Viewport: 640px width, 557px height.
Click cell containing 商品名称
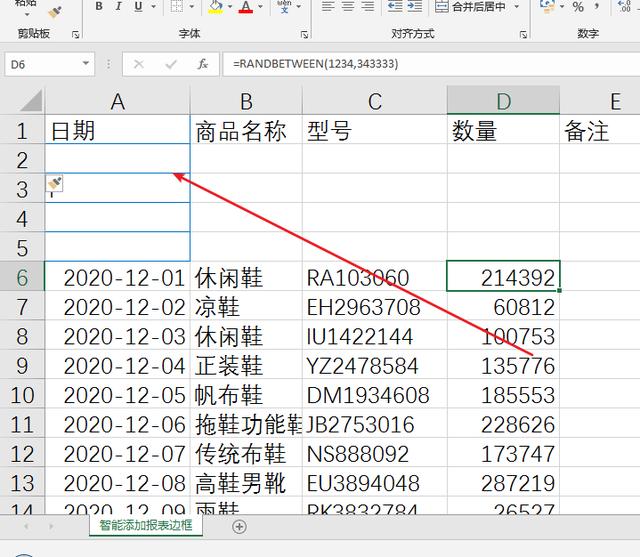pyautogui.click(x=246, y=131)
